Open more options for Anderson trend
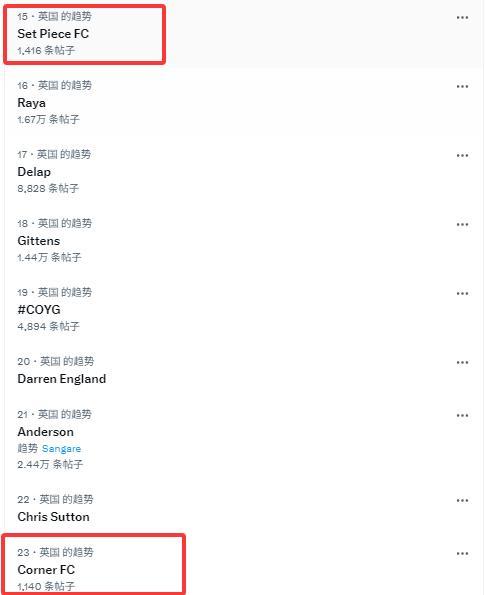The height and width of the screenshot is (595, 485). click(462, 416)
